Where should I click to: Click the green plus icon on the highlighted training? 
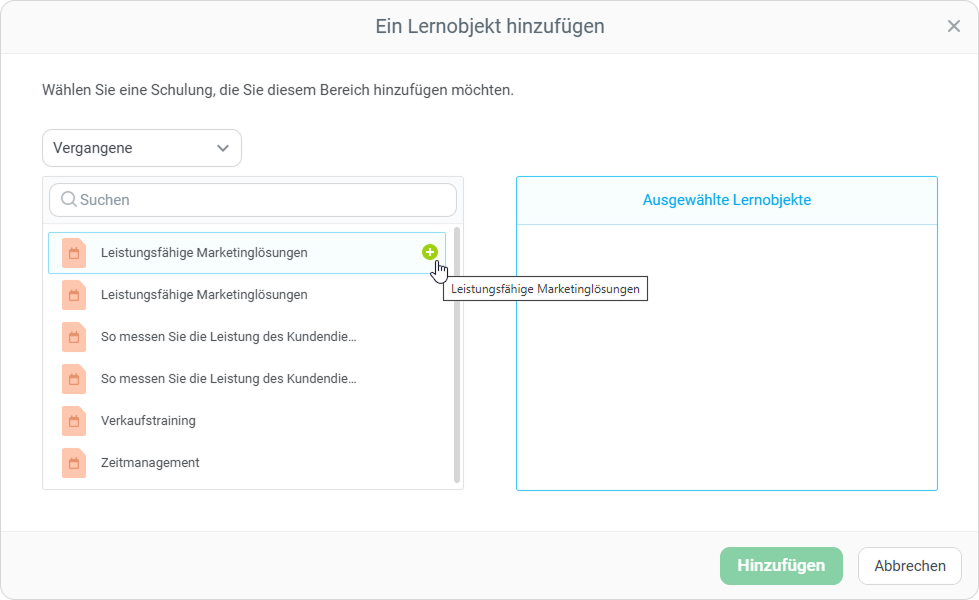429,252
